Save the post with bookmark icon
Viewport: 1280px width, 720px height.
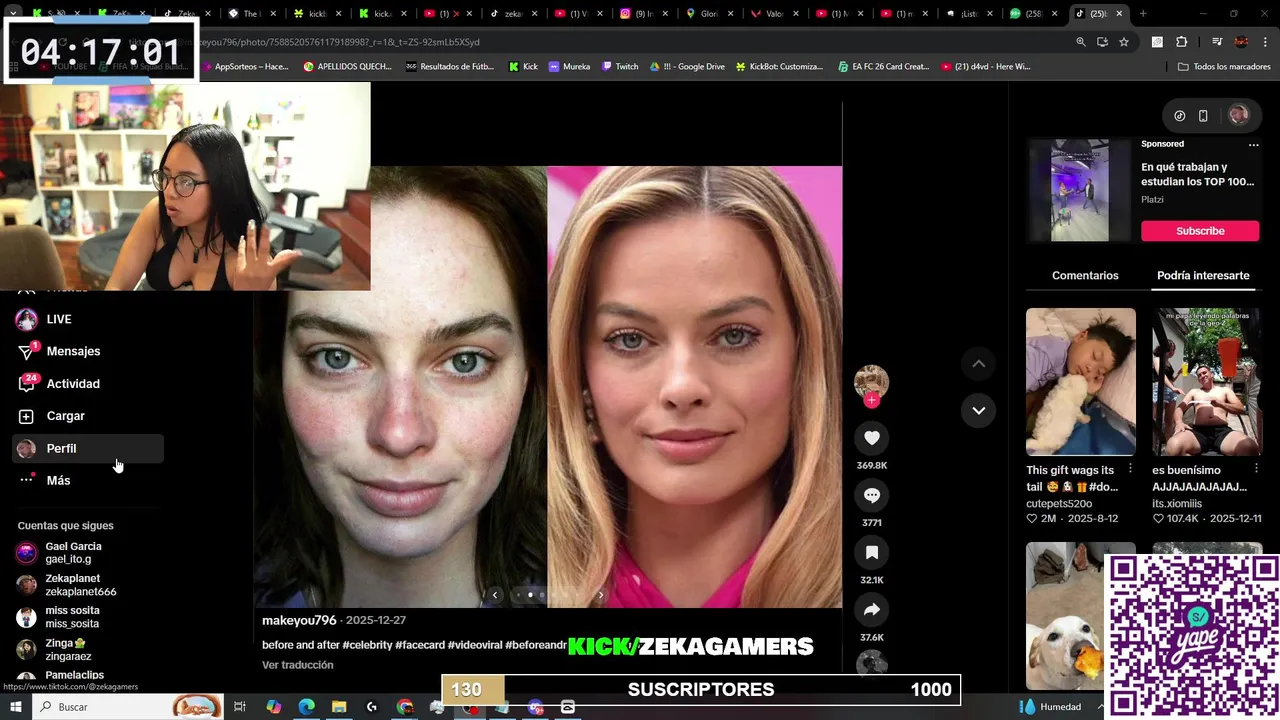(871, 552)
